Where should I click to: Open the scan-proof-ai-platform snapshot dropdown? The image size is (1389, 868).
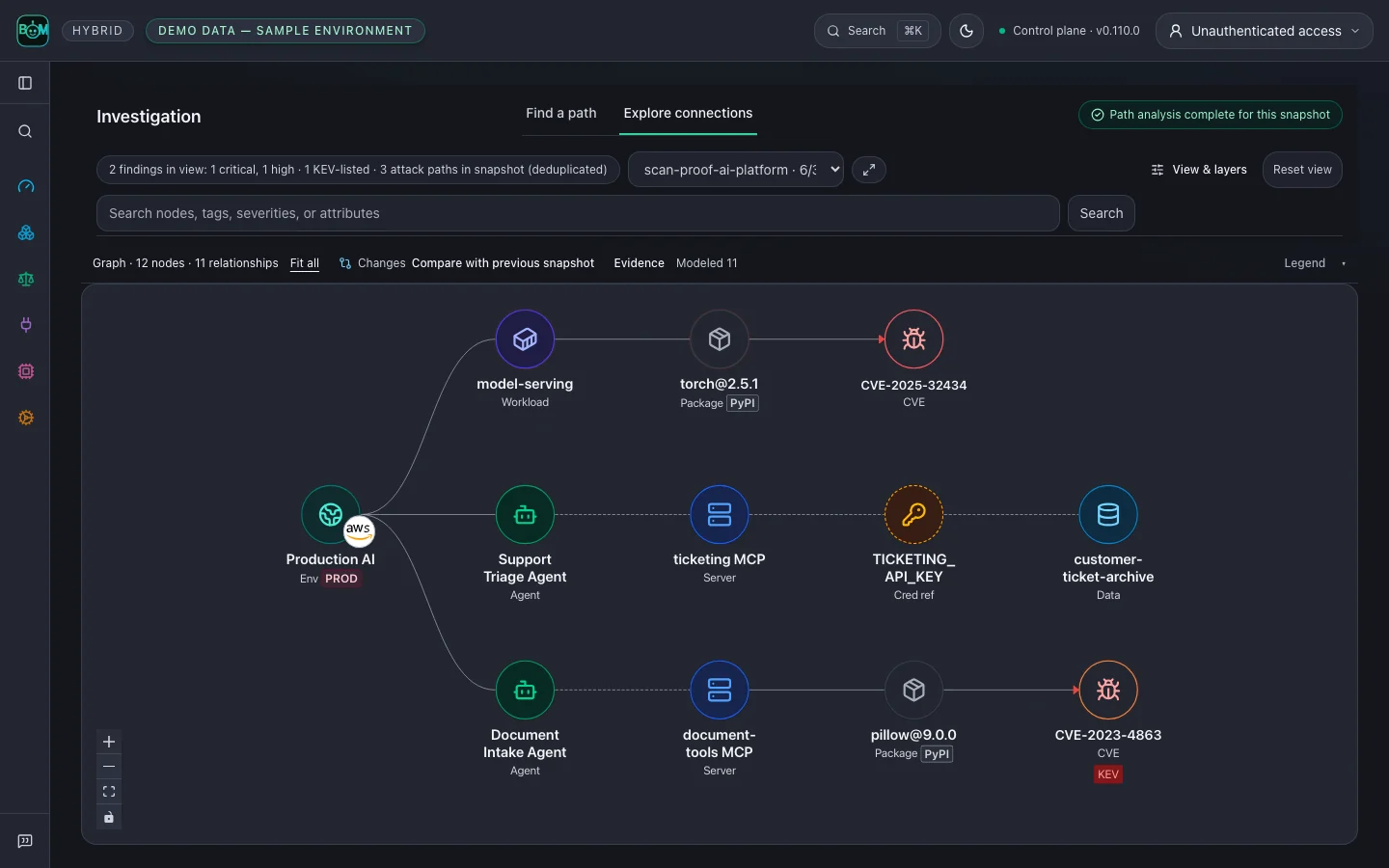point(736,170)
